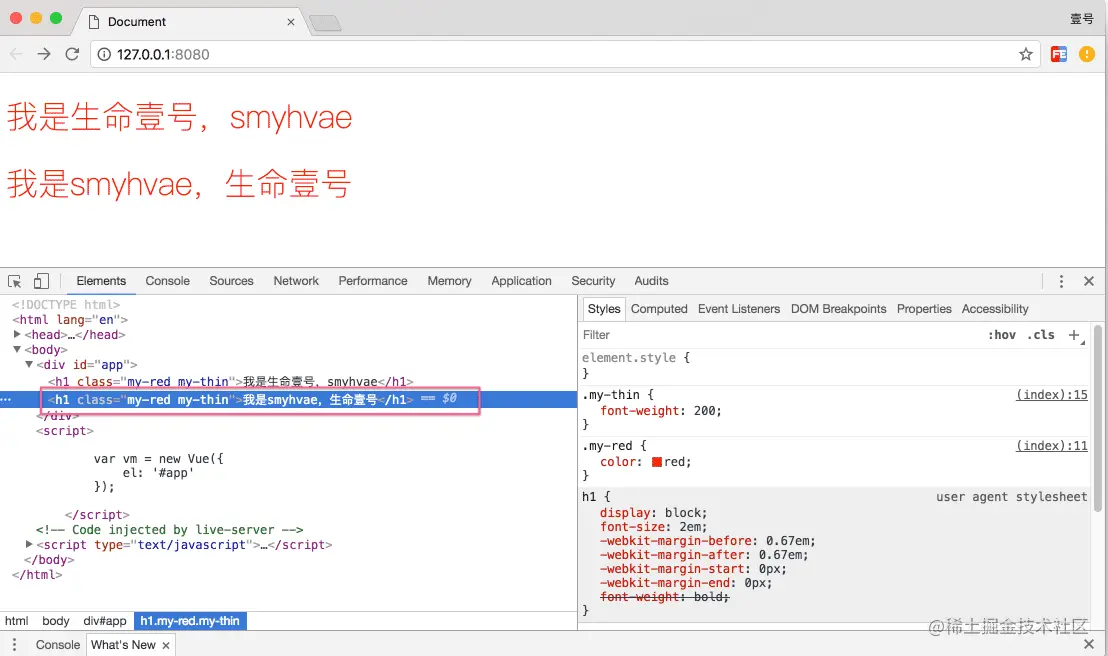This screenshot has height=656, width=1108.
Task: Switch to the Console panel tab
Action: coord(167,281)
